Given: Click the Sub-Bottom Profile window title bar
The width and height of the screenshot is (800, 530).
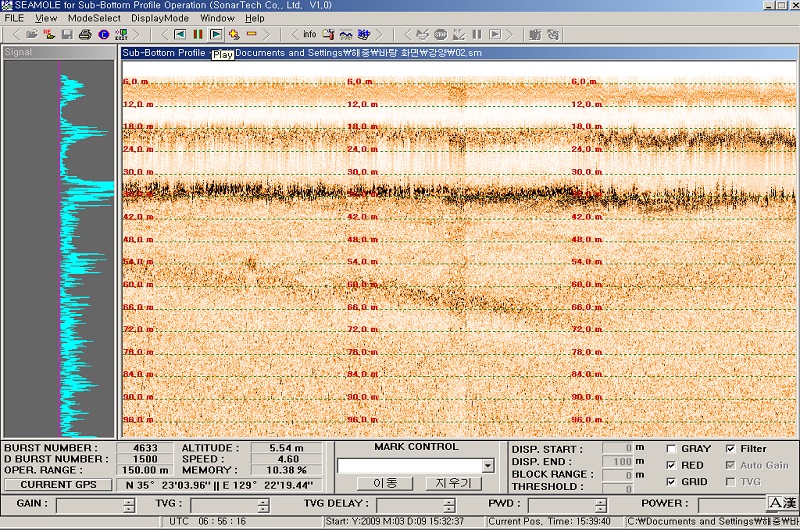Looking at the screenshot, I should coord(458,53).
